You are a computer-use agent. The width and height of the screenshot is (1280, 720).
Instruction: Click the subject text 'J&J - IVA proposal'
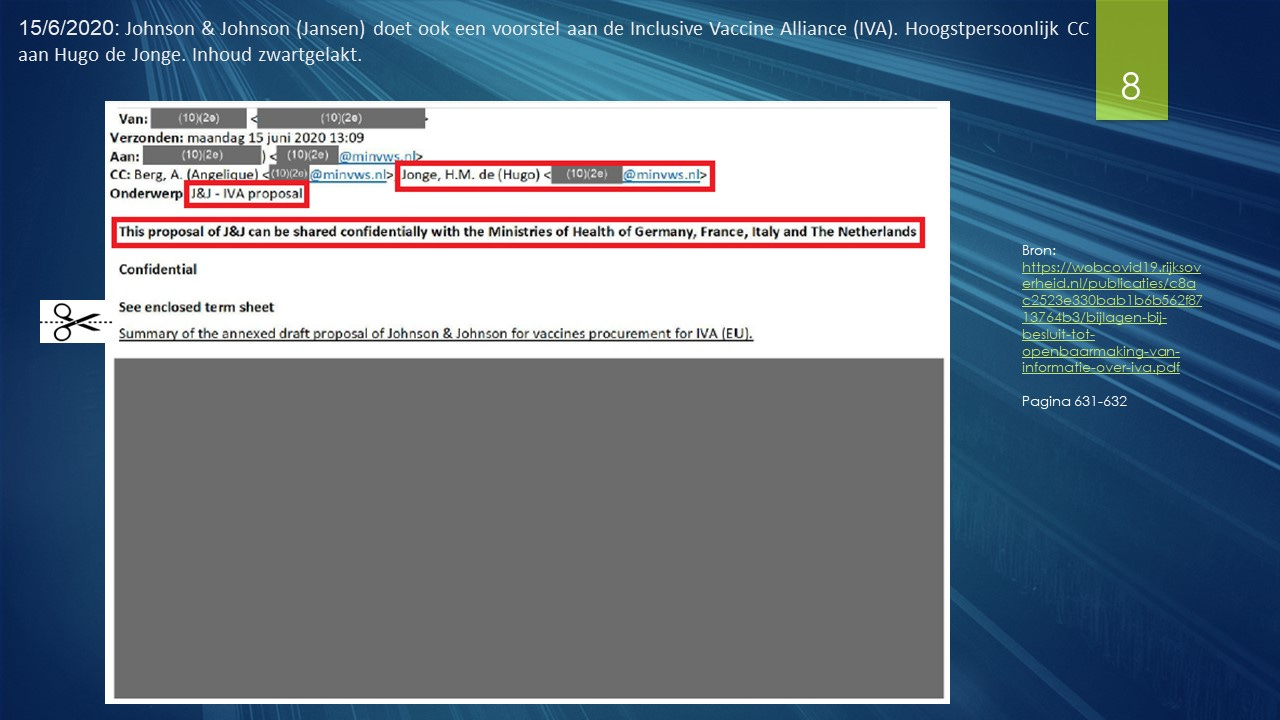pos(247,193)
